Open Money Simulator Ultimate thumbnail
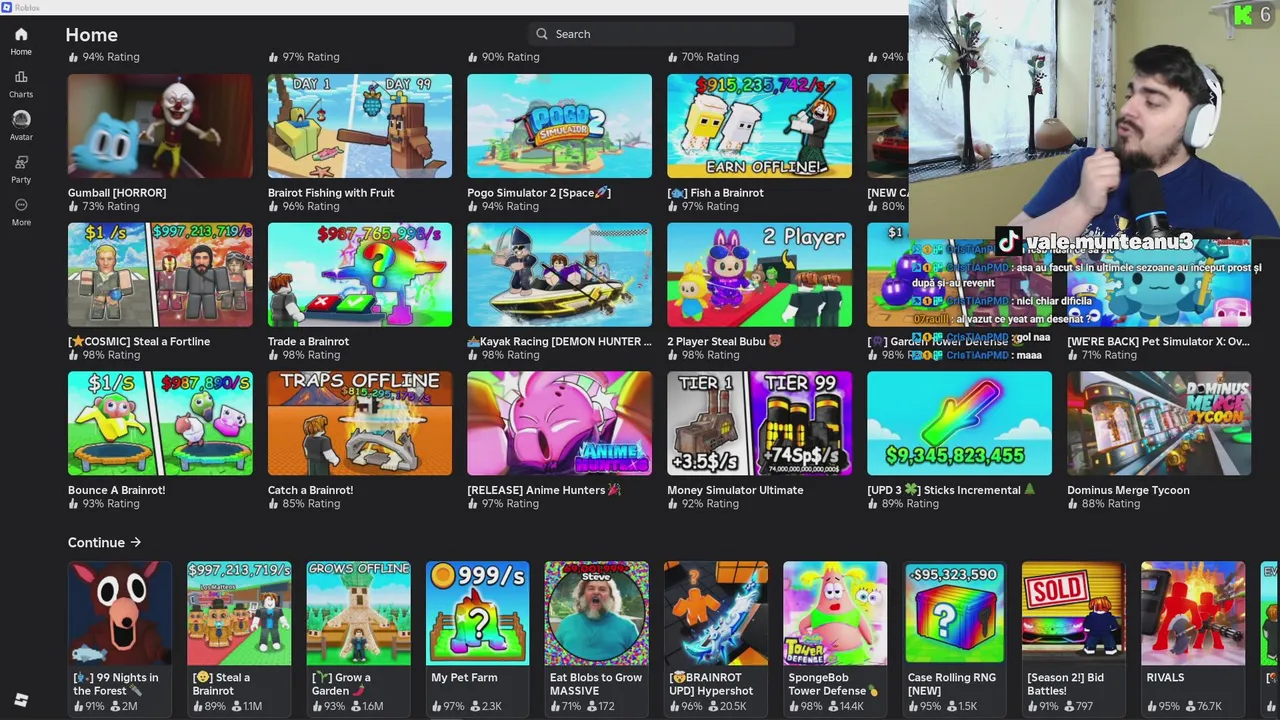 [760, 424]
